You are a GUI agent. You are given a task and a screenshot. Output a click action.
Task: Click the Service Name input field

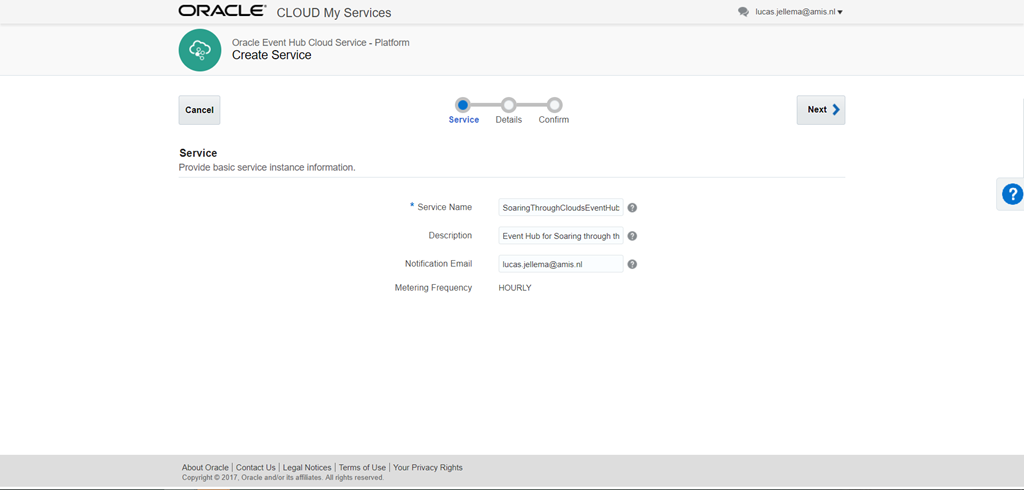[561, 208]
